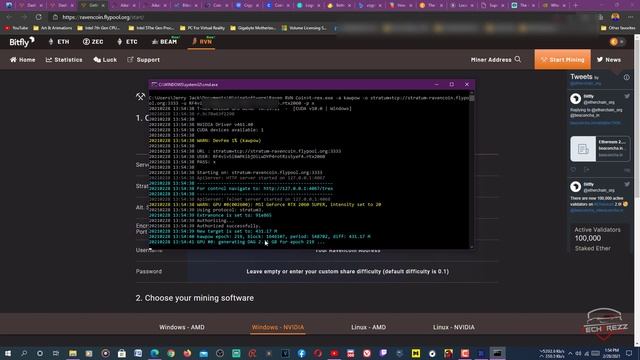640x360 pixels.
Task: Open the Windows Start menu
Action: (7, 353)
